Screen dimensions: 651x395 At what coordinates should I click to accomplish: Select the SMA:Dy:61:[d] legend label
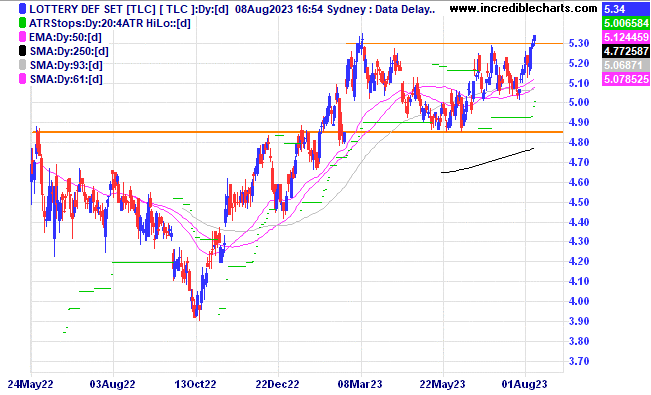point(66,79)
